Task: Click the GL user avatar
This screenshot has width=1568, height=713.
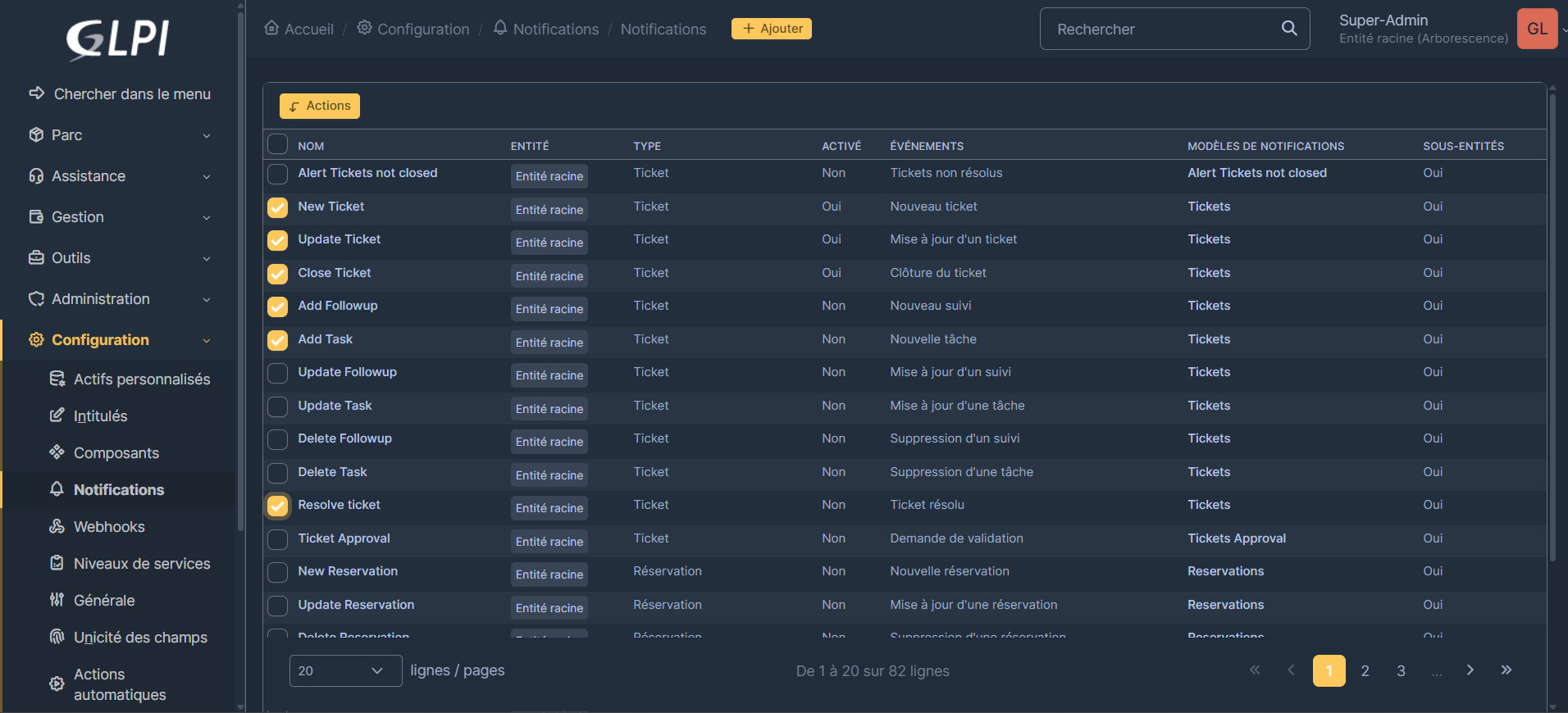Action: [x=1537, y=29]
